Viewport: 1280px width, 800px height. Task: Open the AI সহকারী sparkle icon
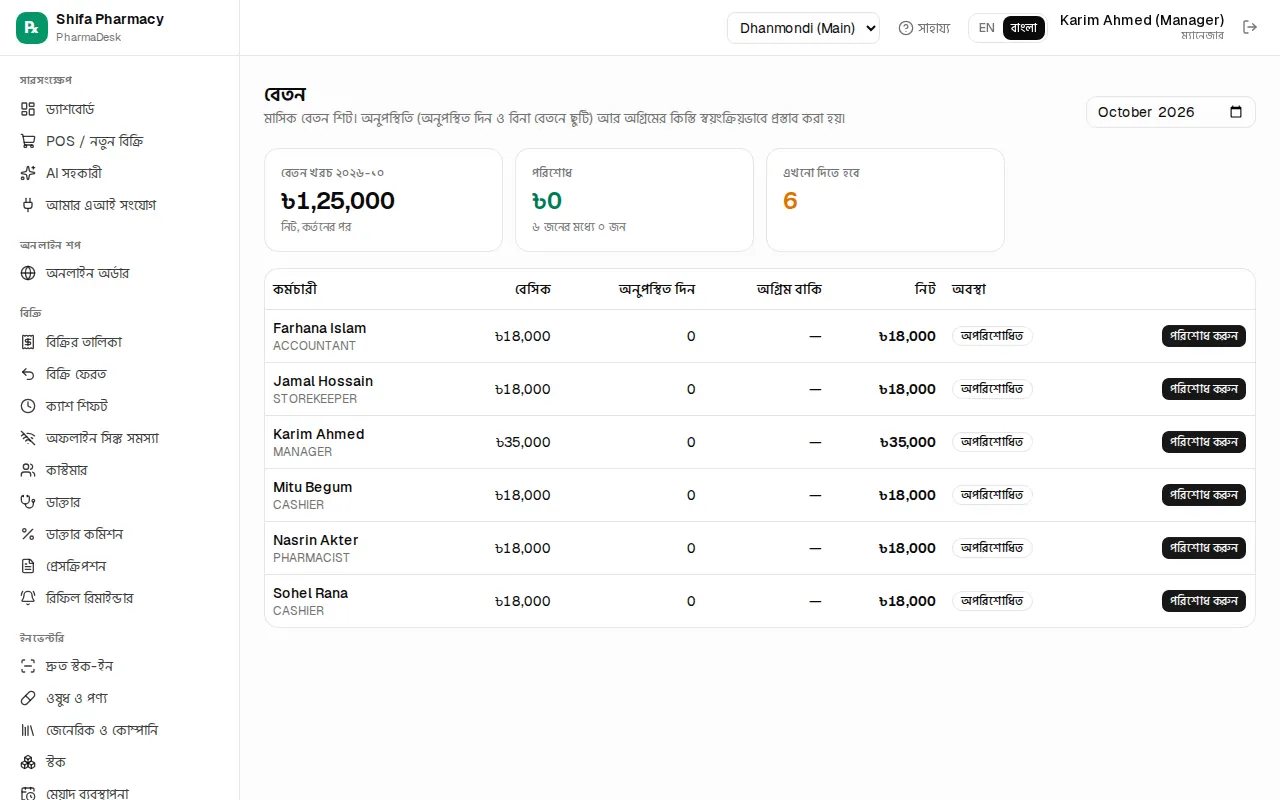tap(28, 173)
